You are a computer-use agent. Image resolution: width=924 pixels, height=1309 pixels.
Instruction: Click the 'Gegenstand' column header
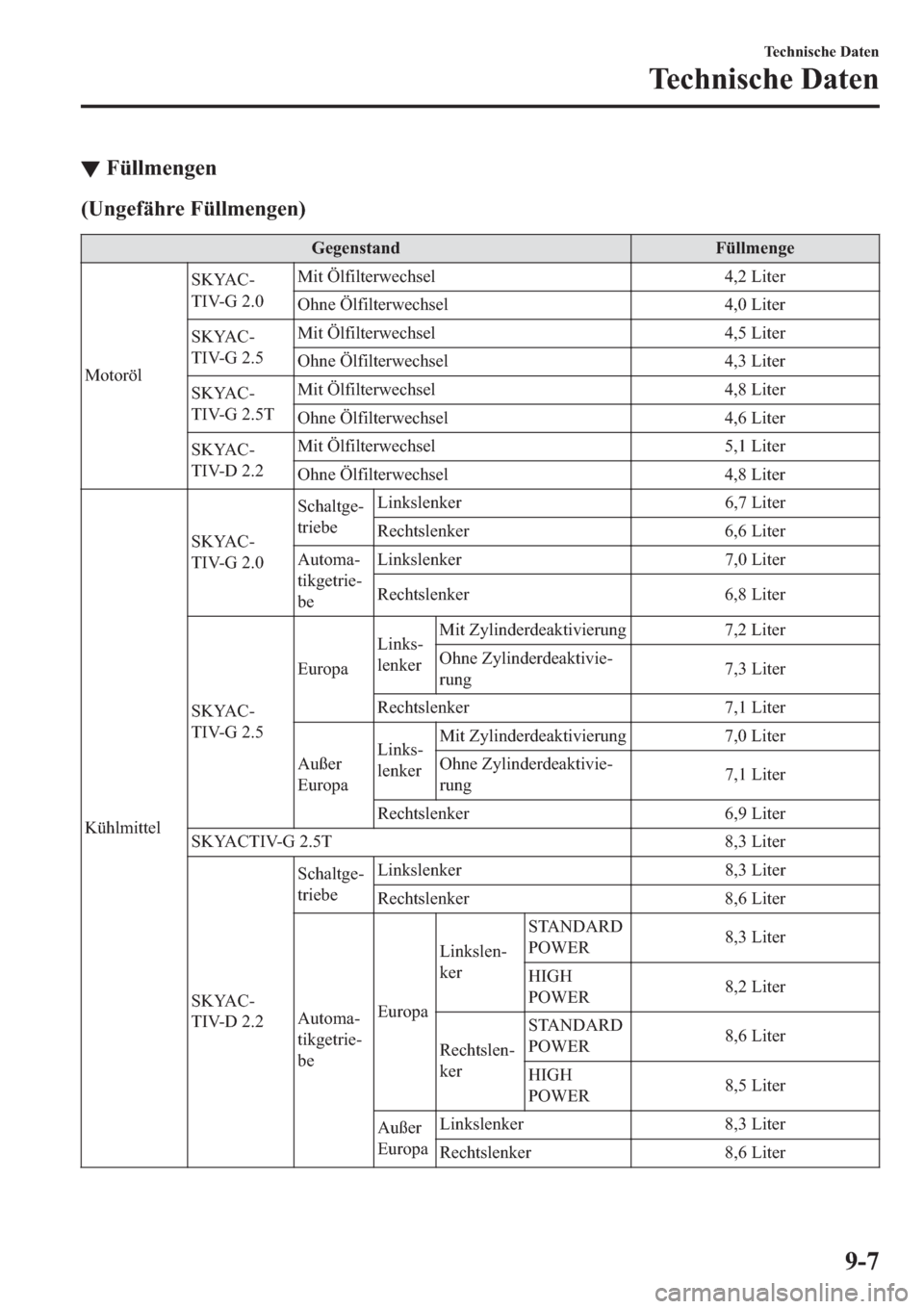tap(356, 248)
